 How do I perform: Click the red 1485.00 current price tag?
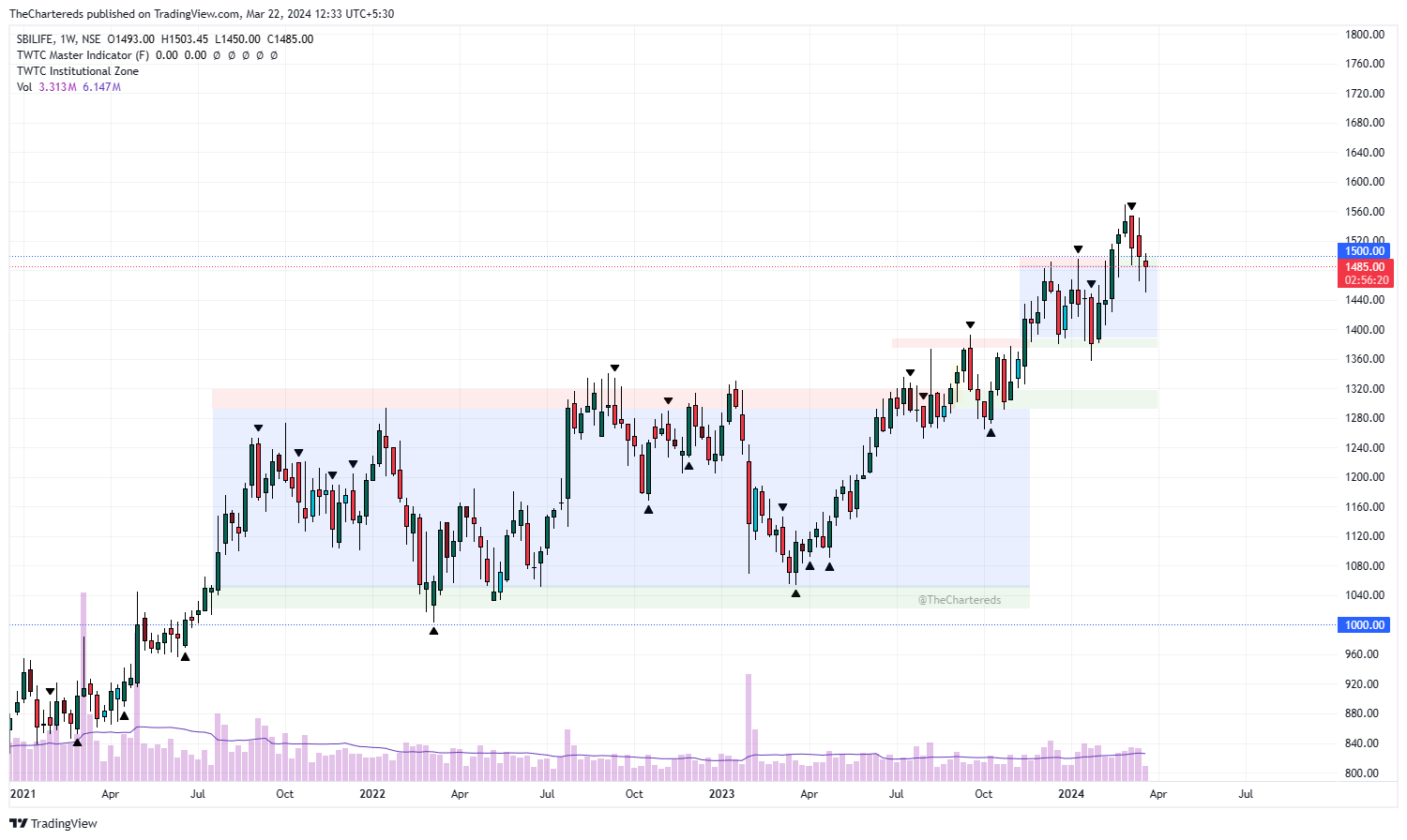pyautogui.click(x=1365, y=267)
